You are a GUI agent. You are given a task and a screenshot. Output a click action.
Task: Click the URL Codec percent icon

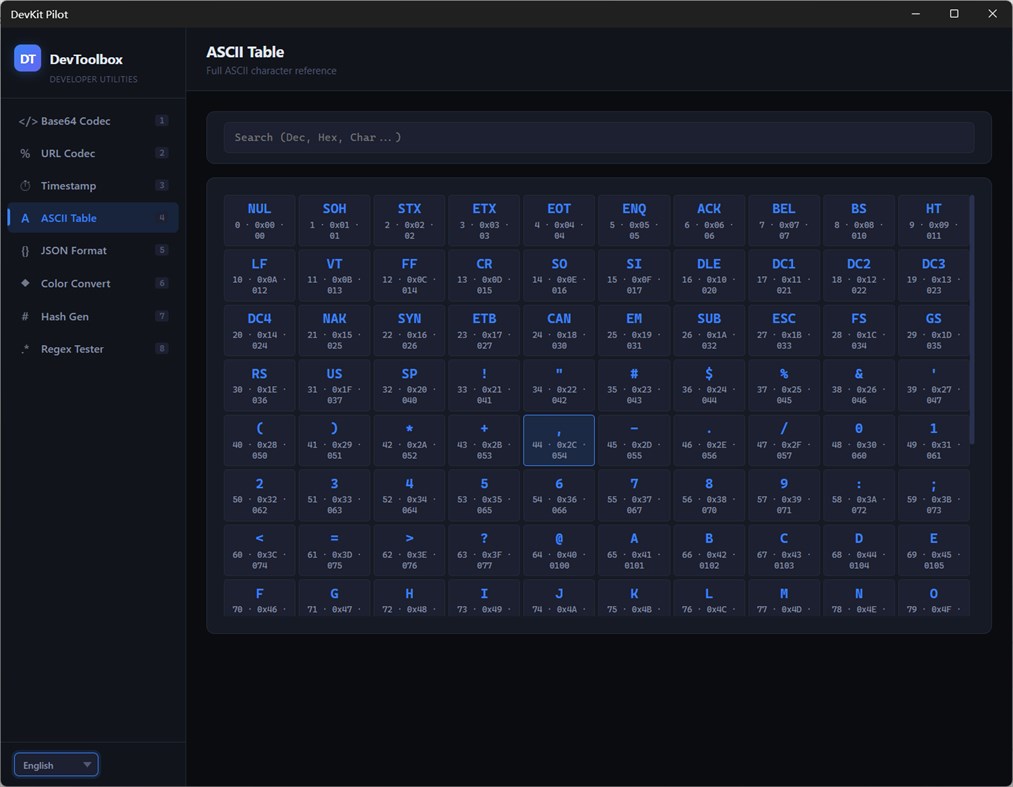(x=25, y=154)
